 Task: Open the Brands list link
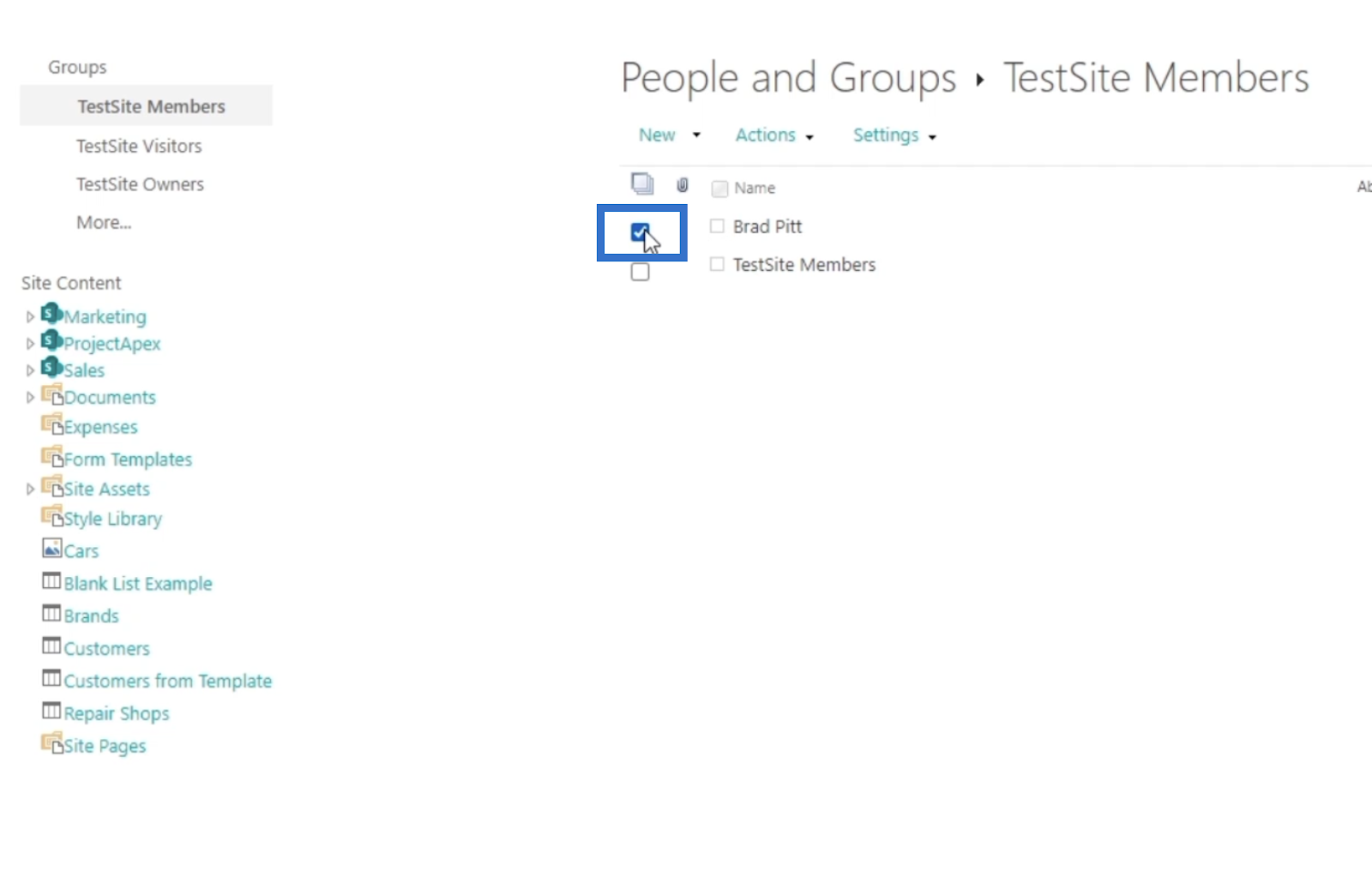(91, 616)
